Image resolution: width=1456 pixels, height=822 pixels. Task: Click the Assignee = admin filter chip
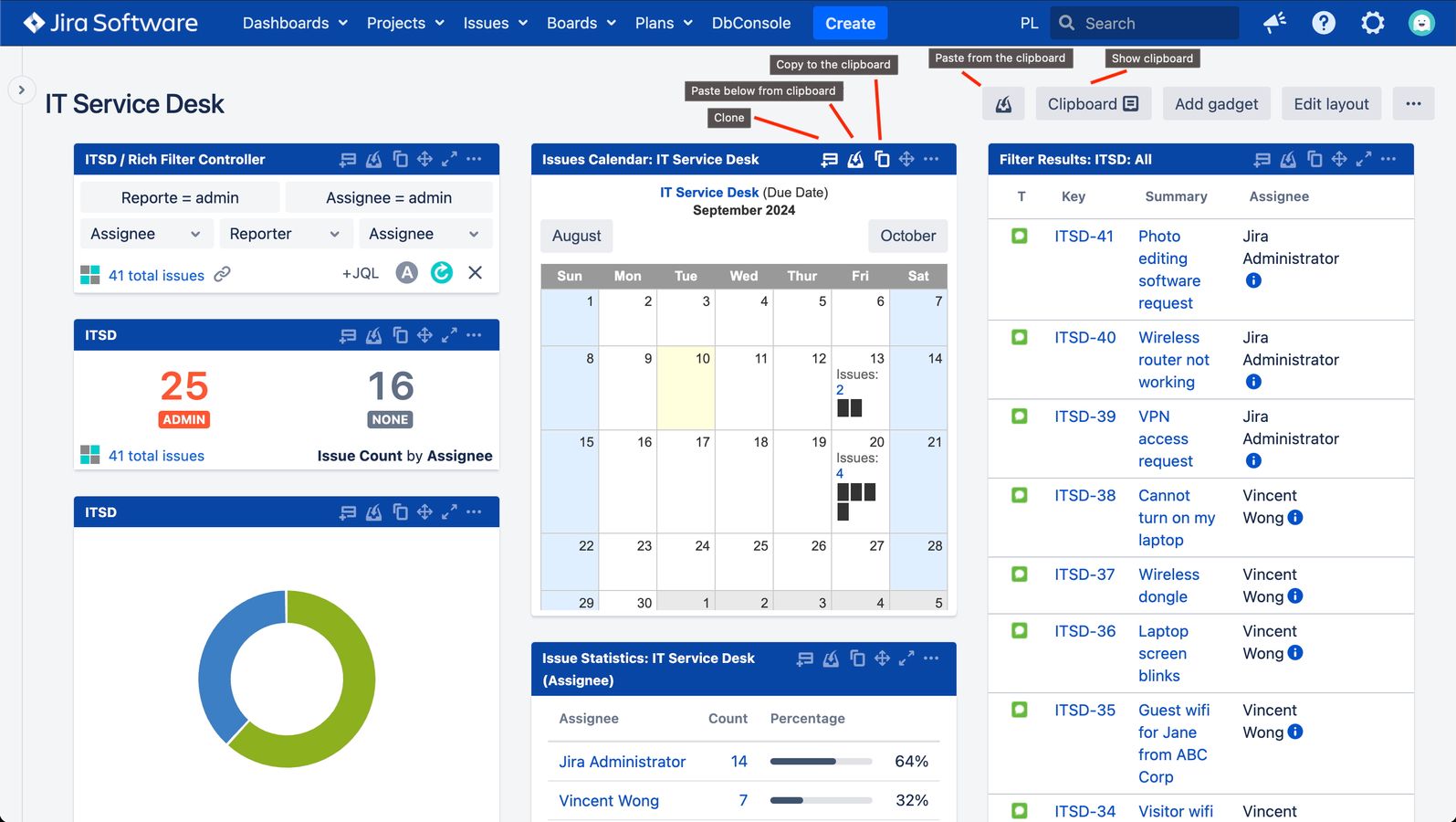tap(389, 197)
